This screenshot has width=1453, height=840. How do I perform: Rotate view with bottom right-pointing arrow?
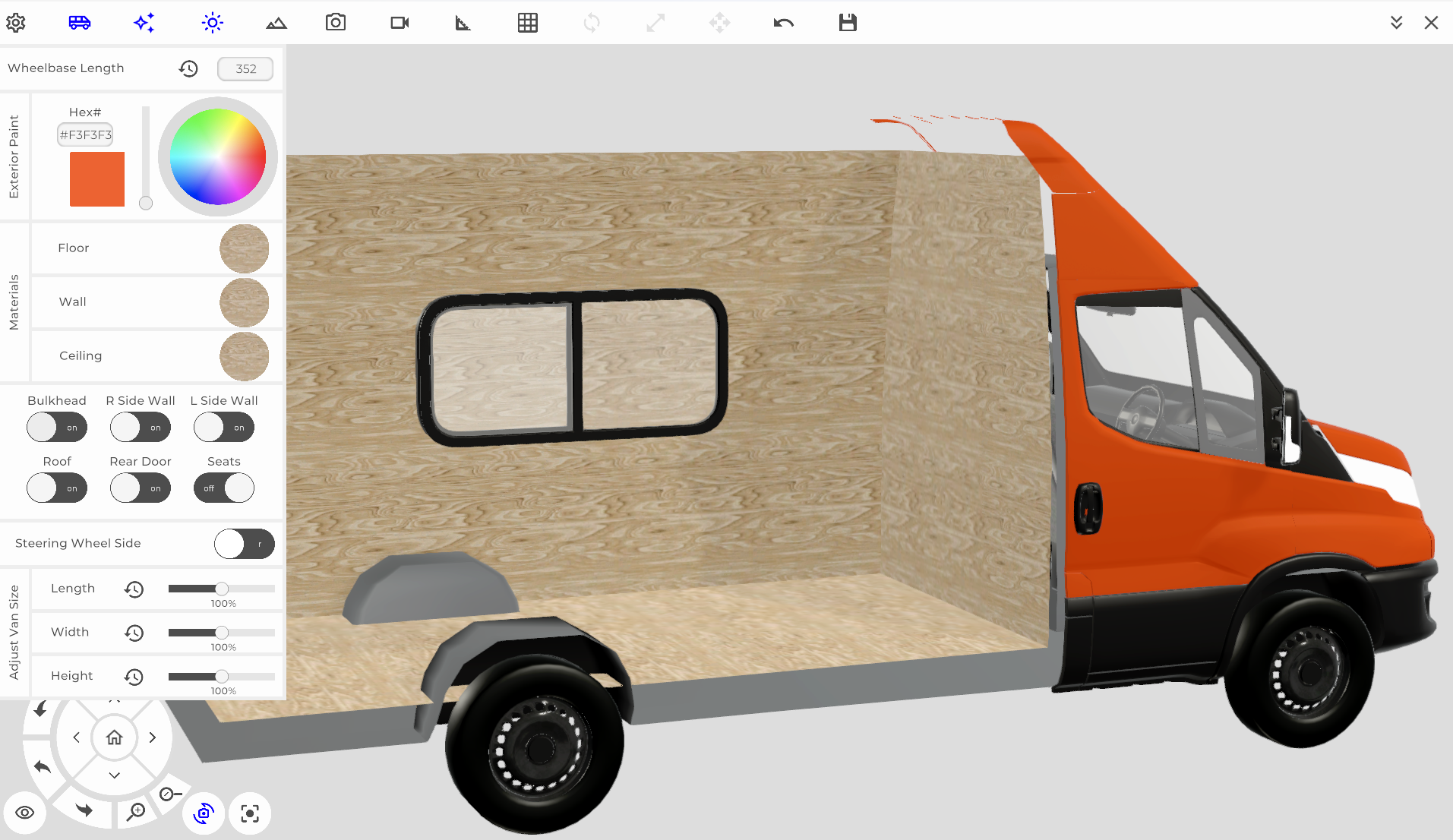(84, 810)
